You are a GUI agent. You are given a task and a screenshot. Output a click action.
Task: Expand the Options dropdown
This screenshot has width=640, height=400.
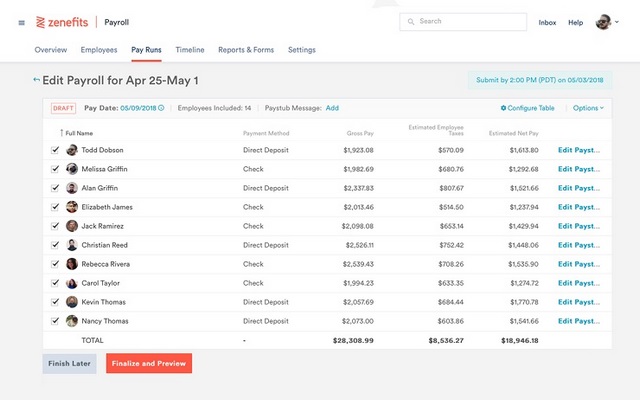589,108
